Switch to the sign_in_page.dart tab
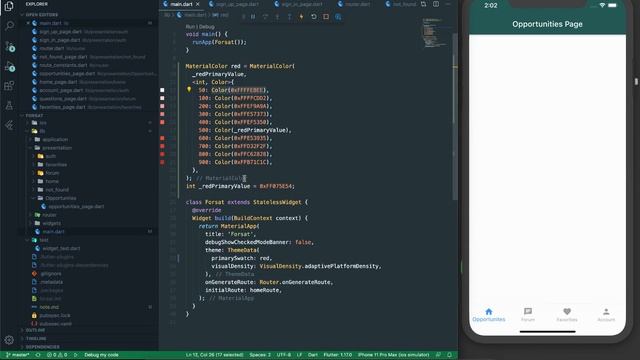Image resolution: width=640 pixels, height=360 pixels. [x=299, y=4]
